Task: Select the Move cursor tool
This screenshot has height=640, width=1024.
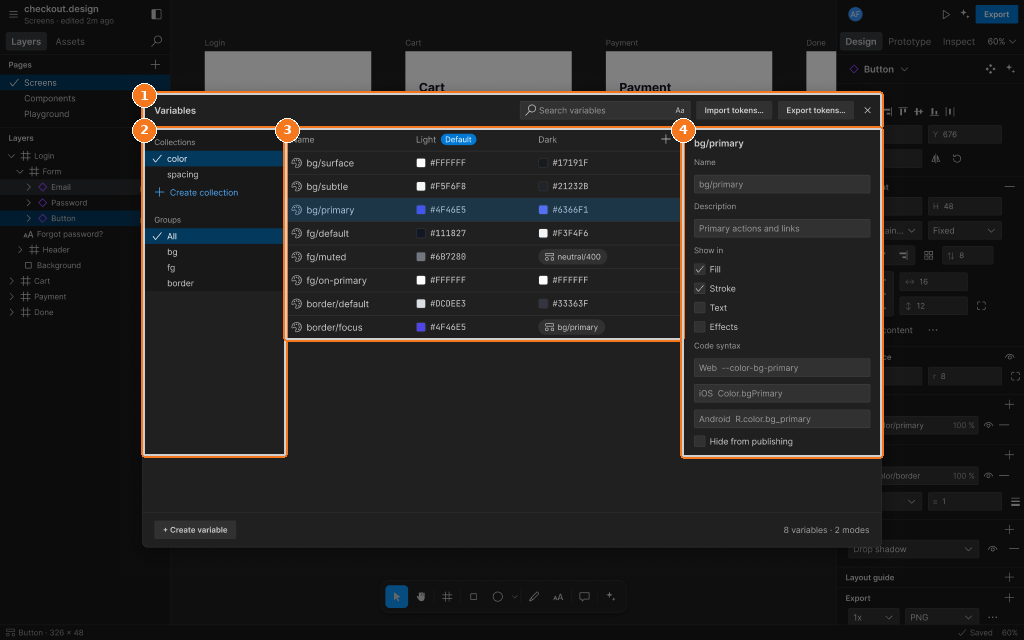Action: (396, 596)
